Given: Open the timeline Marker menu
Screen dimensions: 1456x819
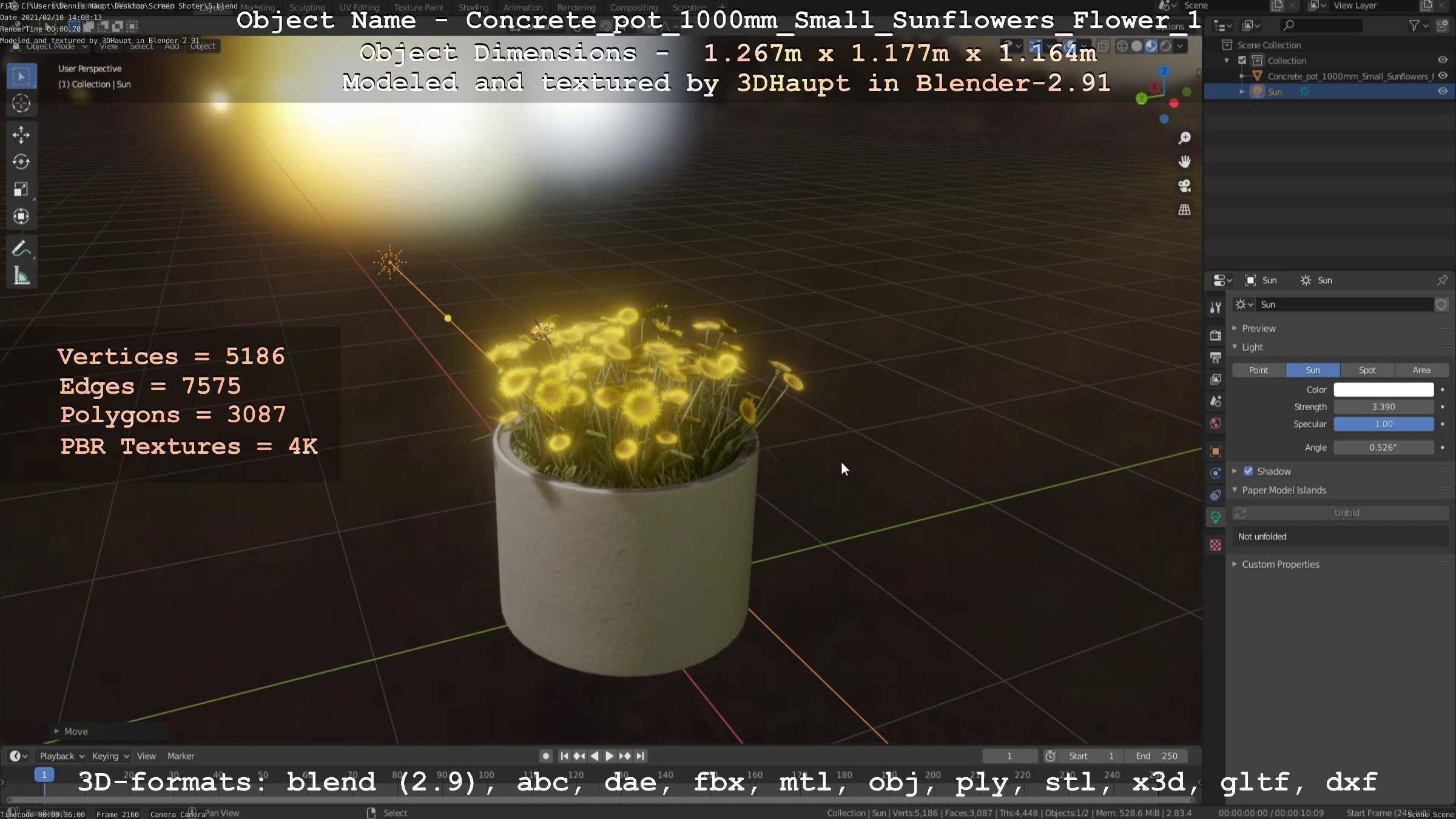Looking at the screenshot, I should coord(181,756).
